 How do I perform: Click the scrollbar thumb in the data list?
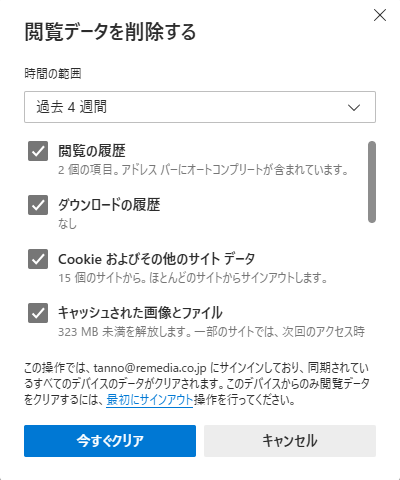[x=372, y=182]
